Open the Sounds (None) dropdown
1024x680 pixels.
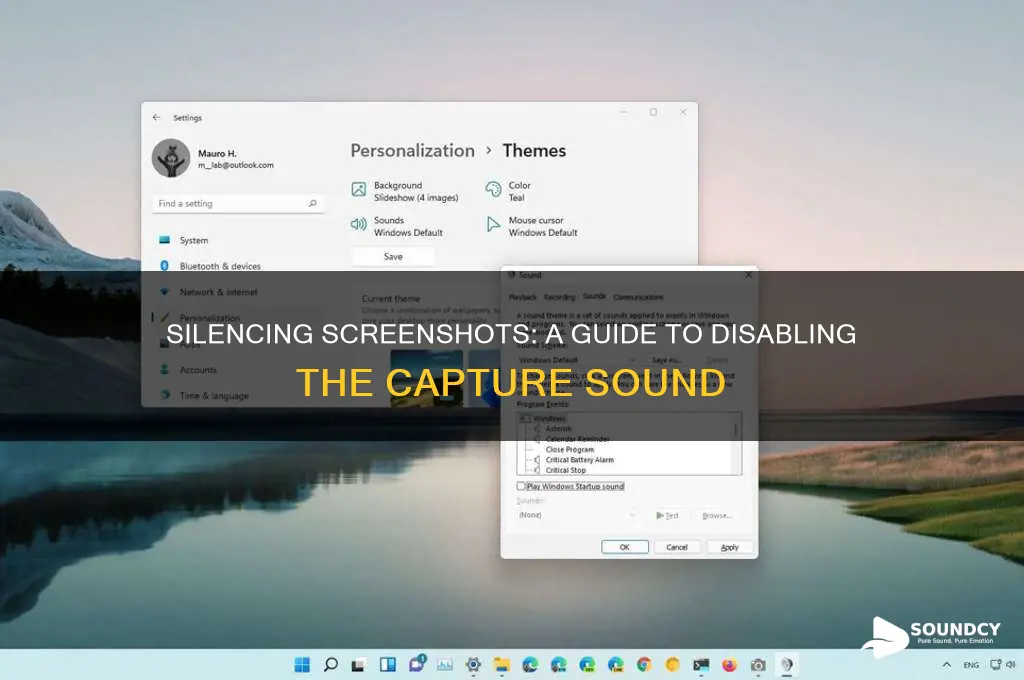[577, 515]
